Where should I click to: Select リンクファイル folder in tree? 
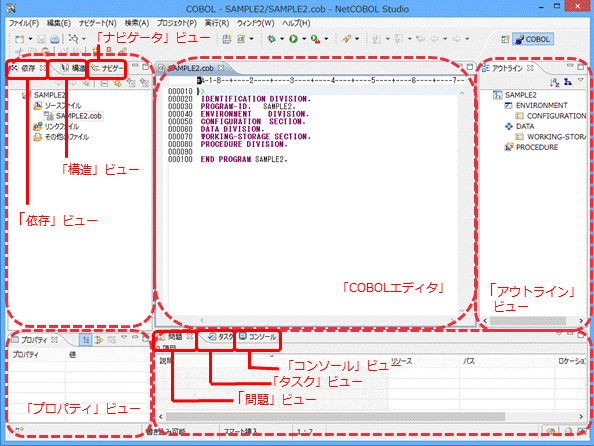56,127
